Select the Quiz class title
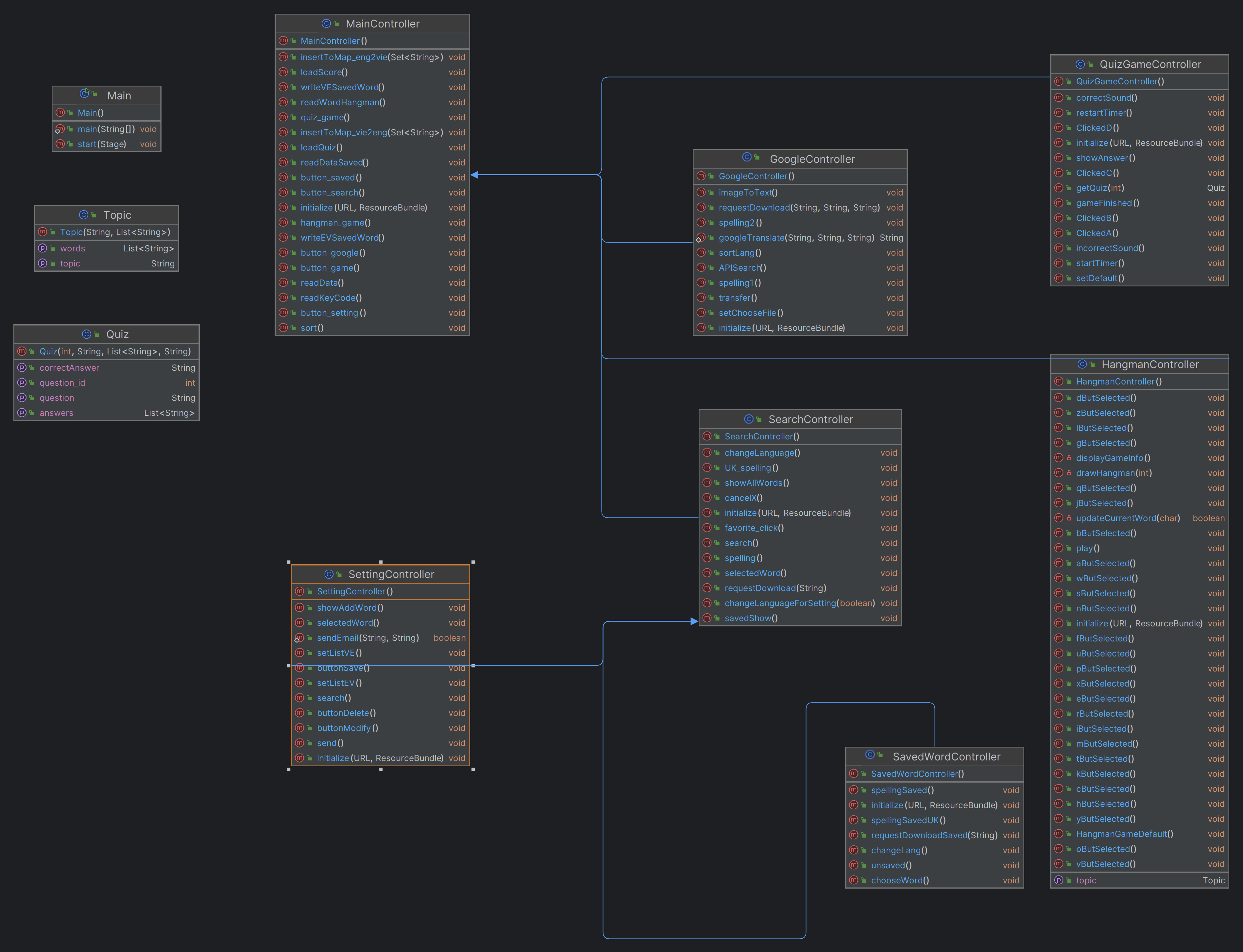 pyautogui.click(x=117, y=334)
